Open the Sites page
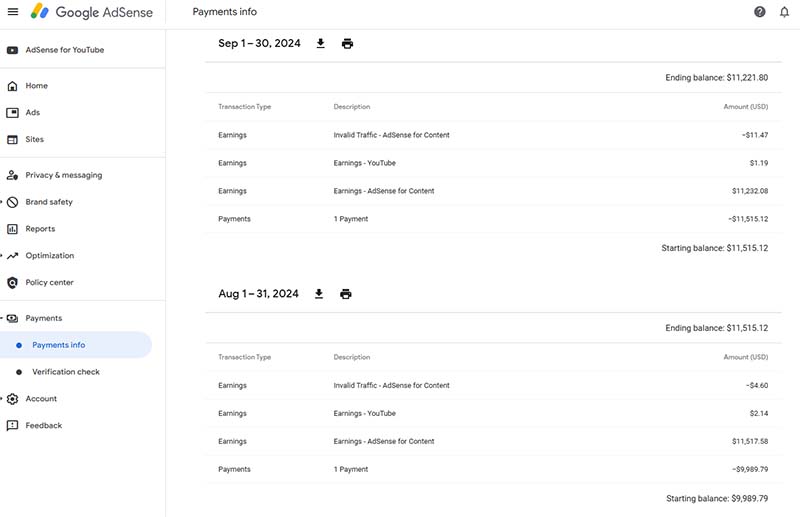The image size is (800, 517). coord(35,140)
